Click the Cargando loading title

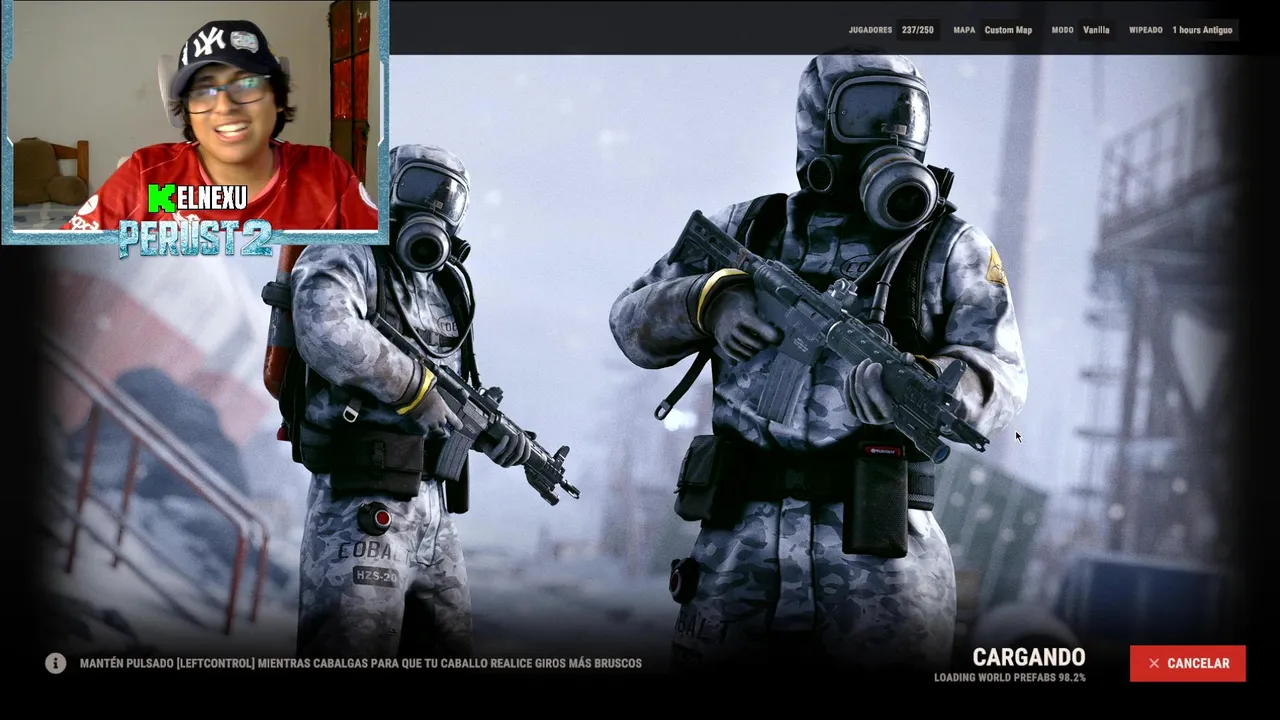coord(1029,657)
